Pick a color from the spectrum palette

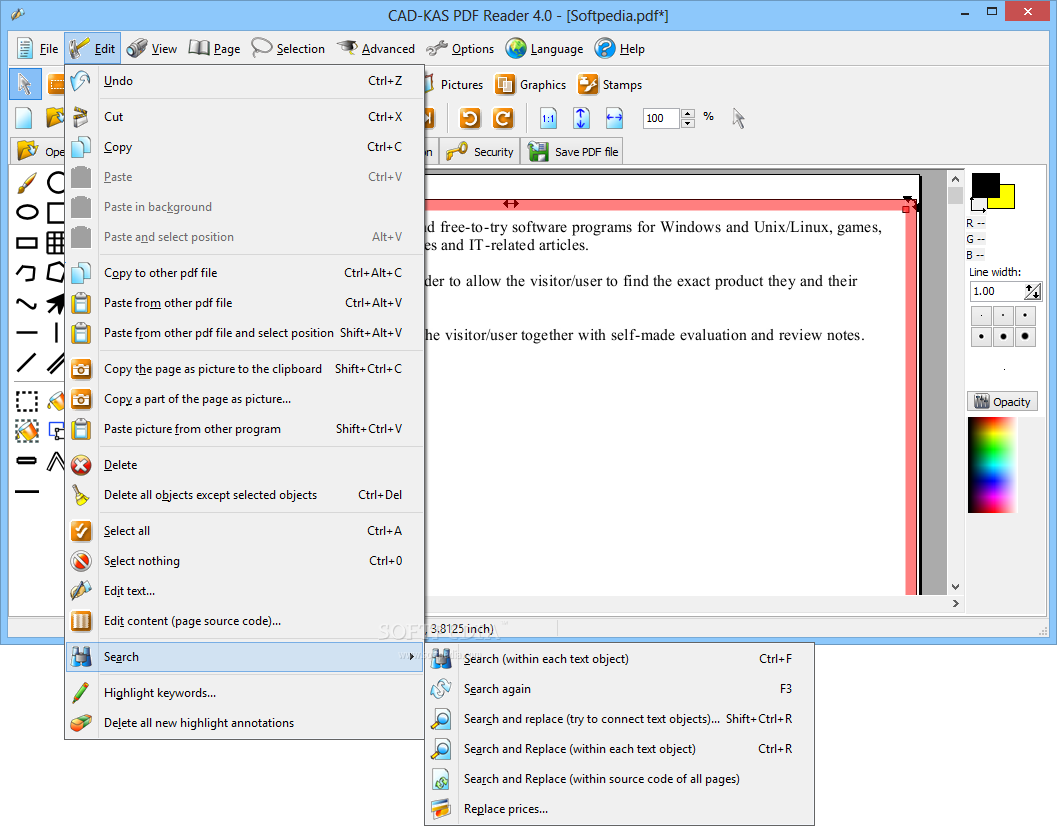[x=992, y=465]
